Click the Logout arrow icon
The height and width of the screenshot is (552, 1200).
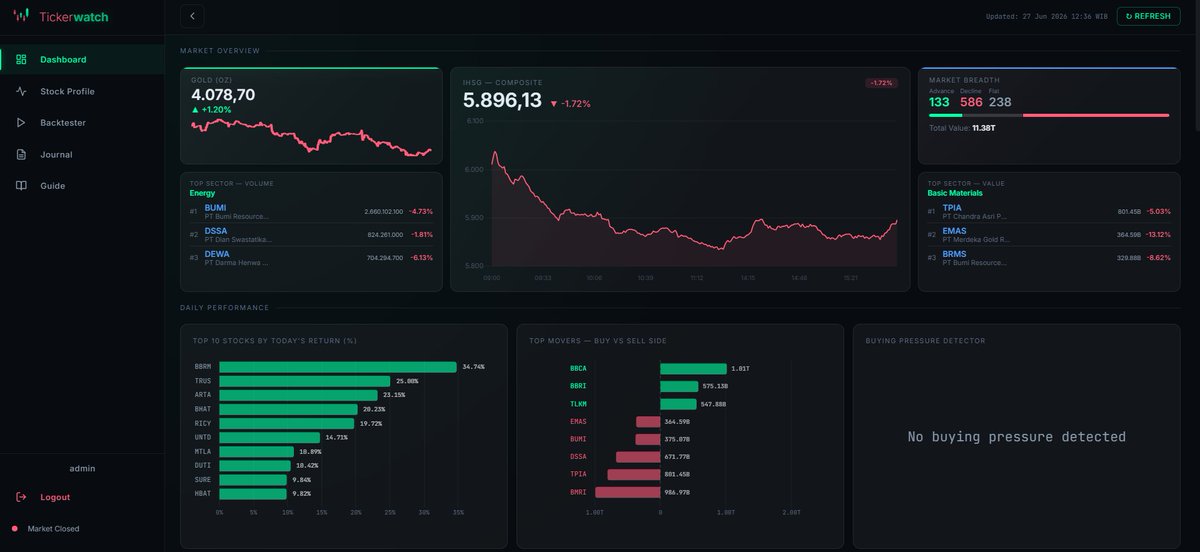click(x=21, y=497)
